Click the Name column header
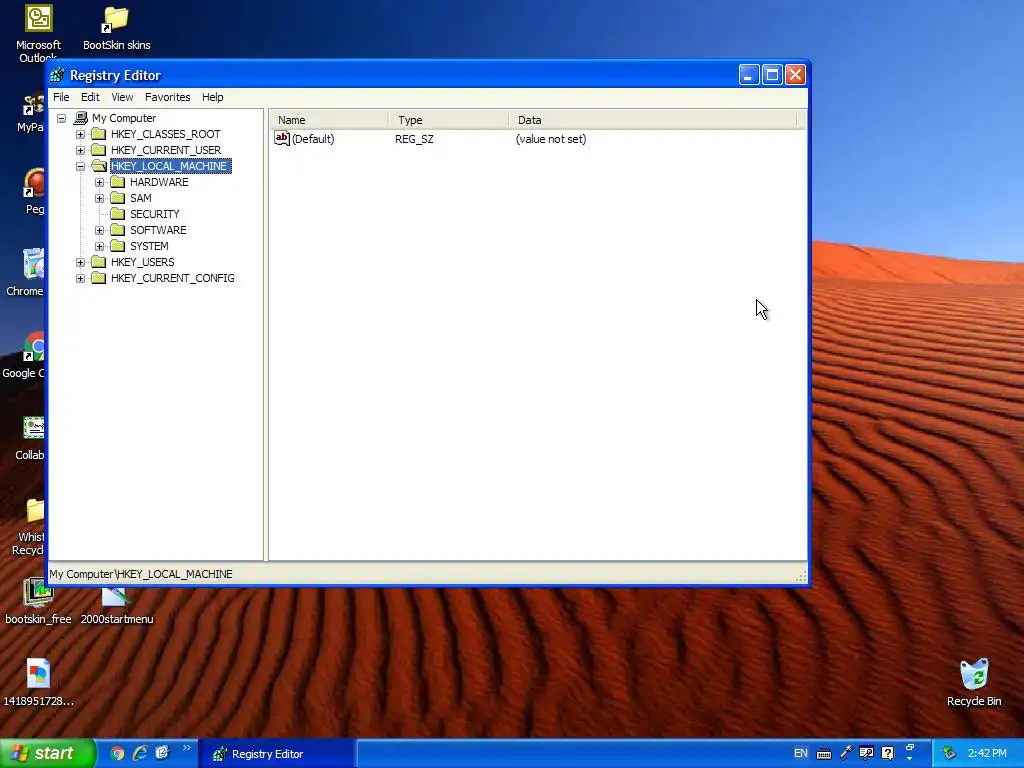Viewport: 1024px width, 768px height. 329,120
